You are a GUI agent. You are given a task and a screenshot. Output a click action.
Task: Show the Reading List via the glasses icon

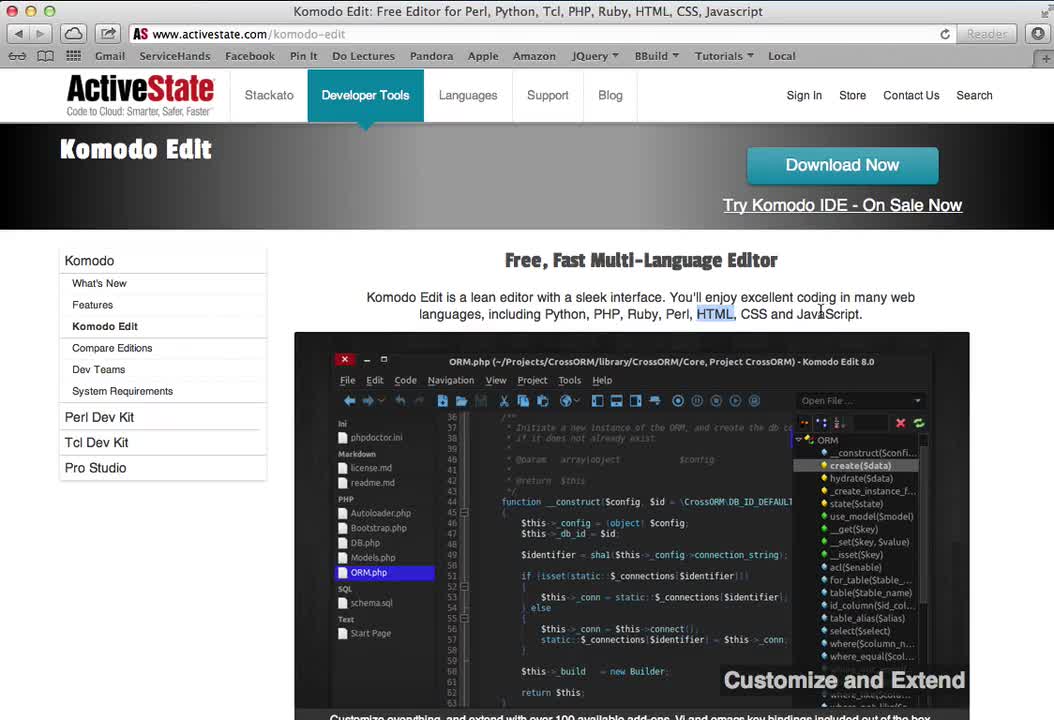coord(17,56)
